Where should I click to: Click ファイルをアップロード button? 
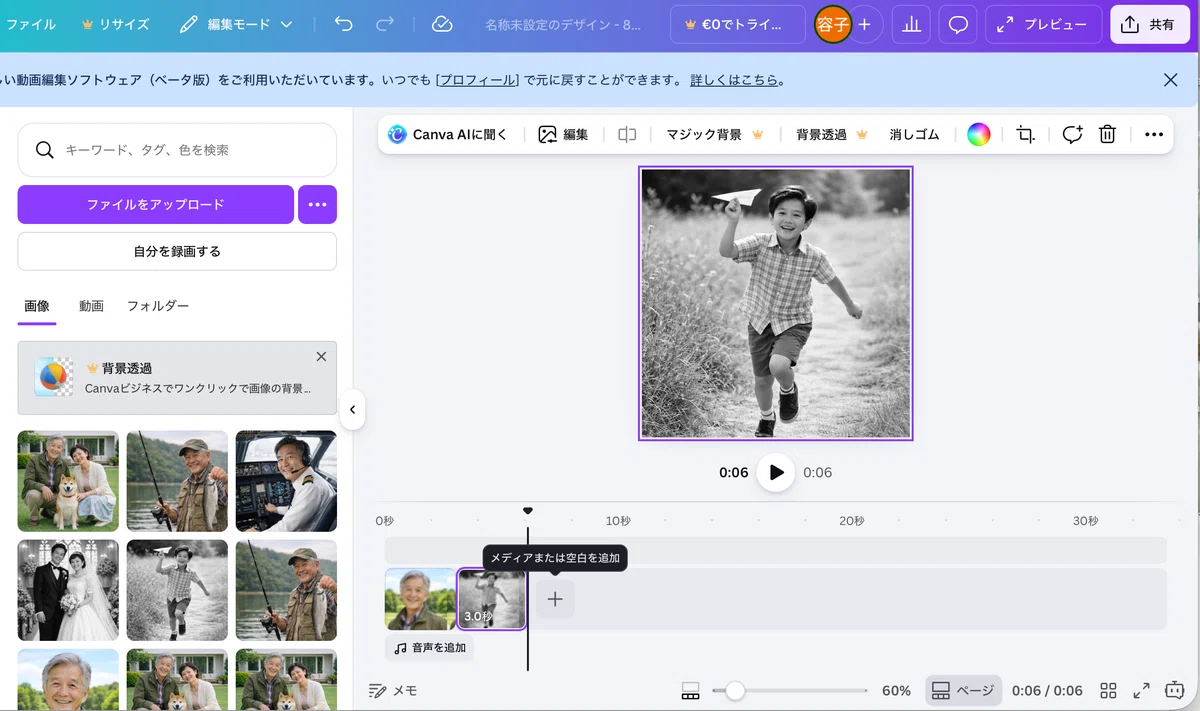[x=155, y=204]
